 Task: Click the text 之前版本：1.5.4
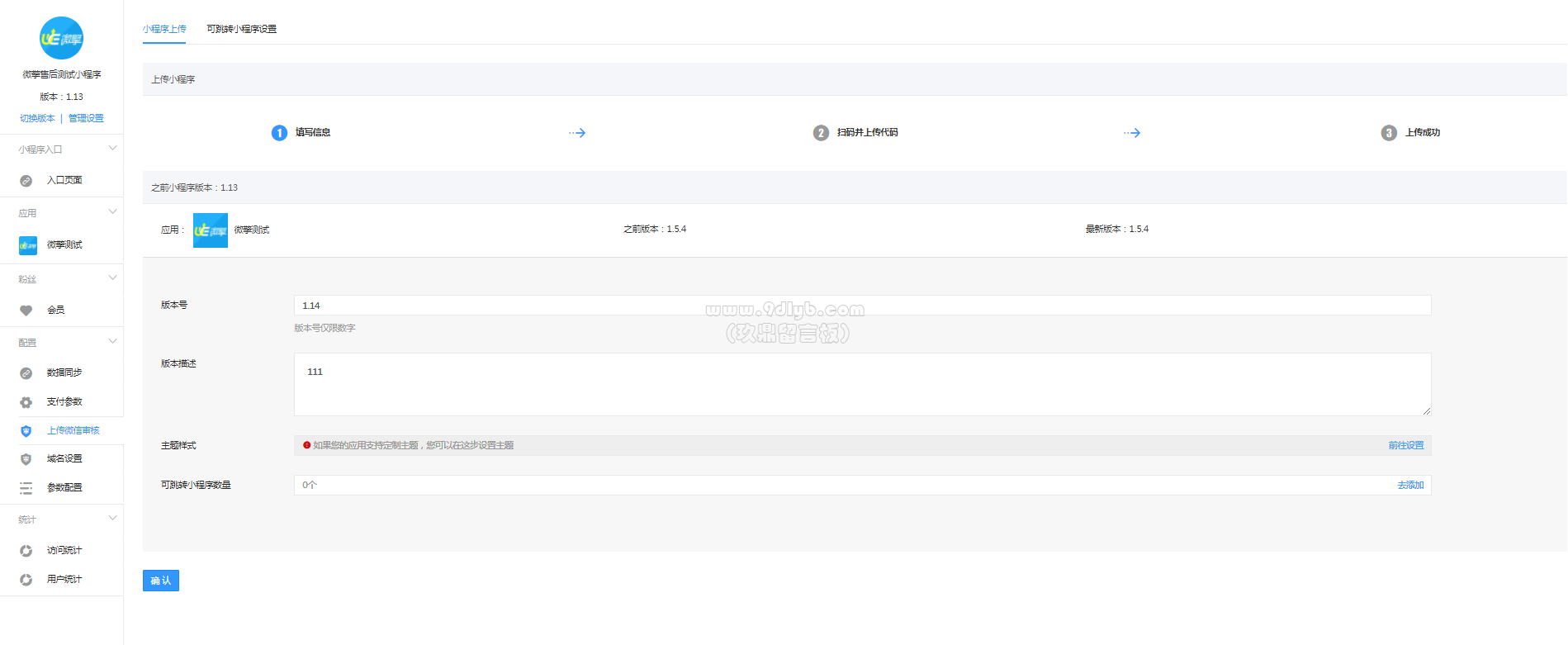pyautogui.click(x=655, y=230)
